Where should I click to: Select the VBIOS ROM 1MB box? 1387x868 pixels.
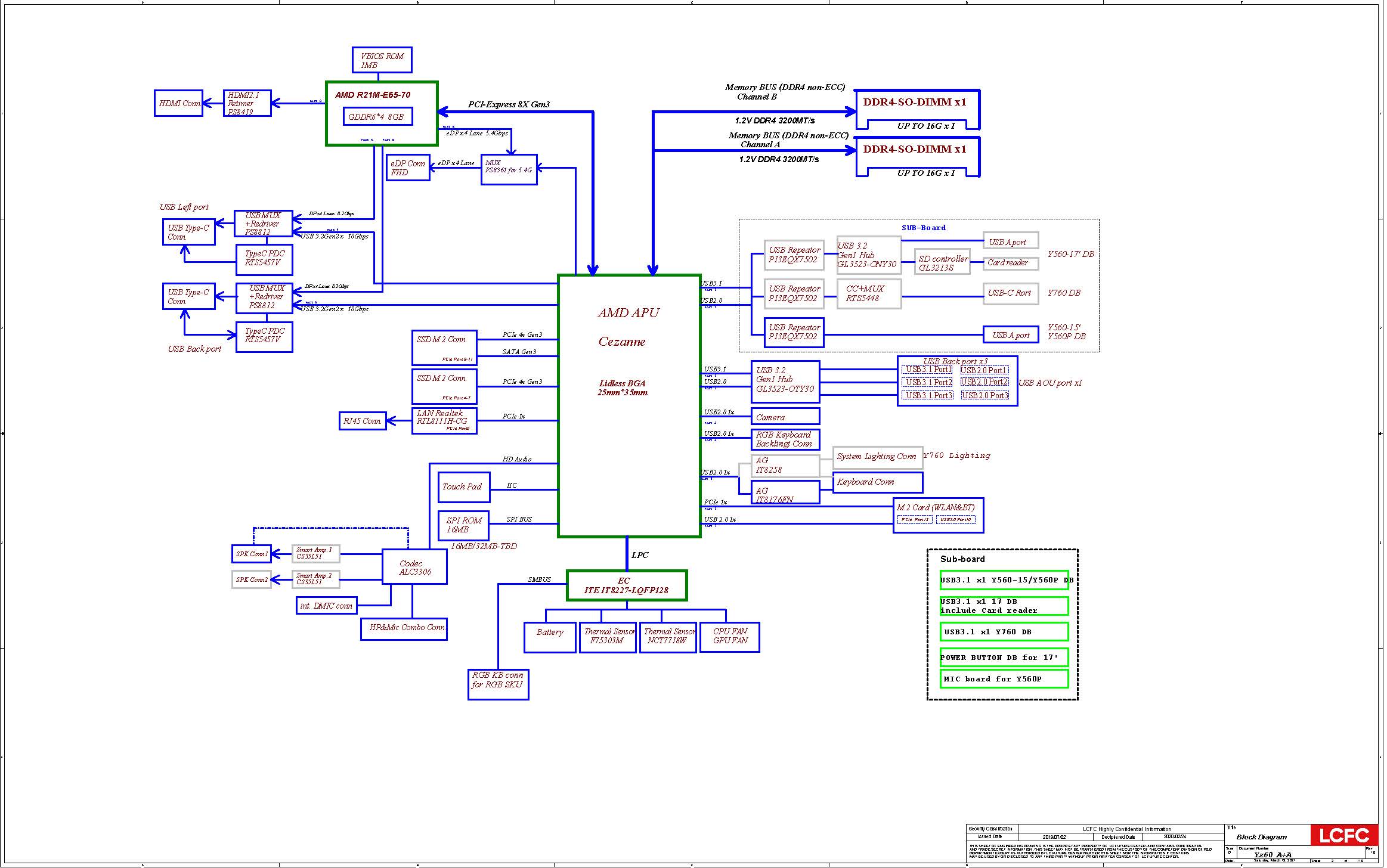pos(382,60)
